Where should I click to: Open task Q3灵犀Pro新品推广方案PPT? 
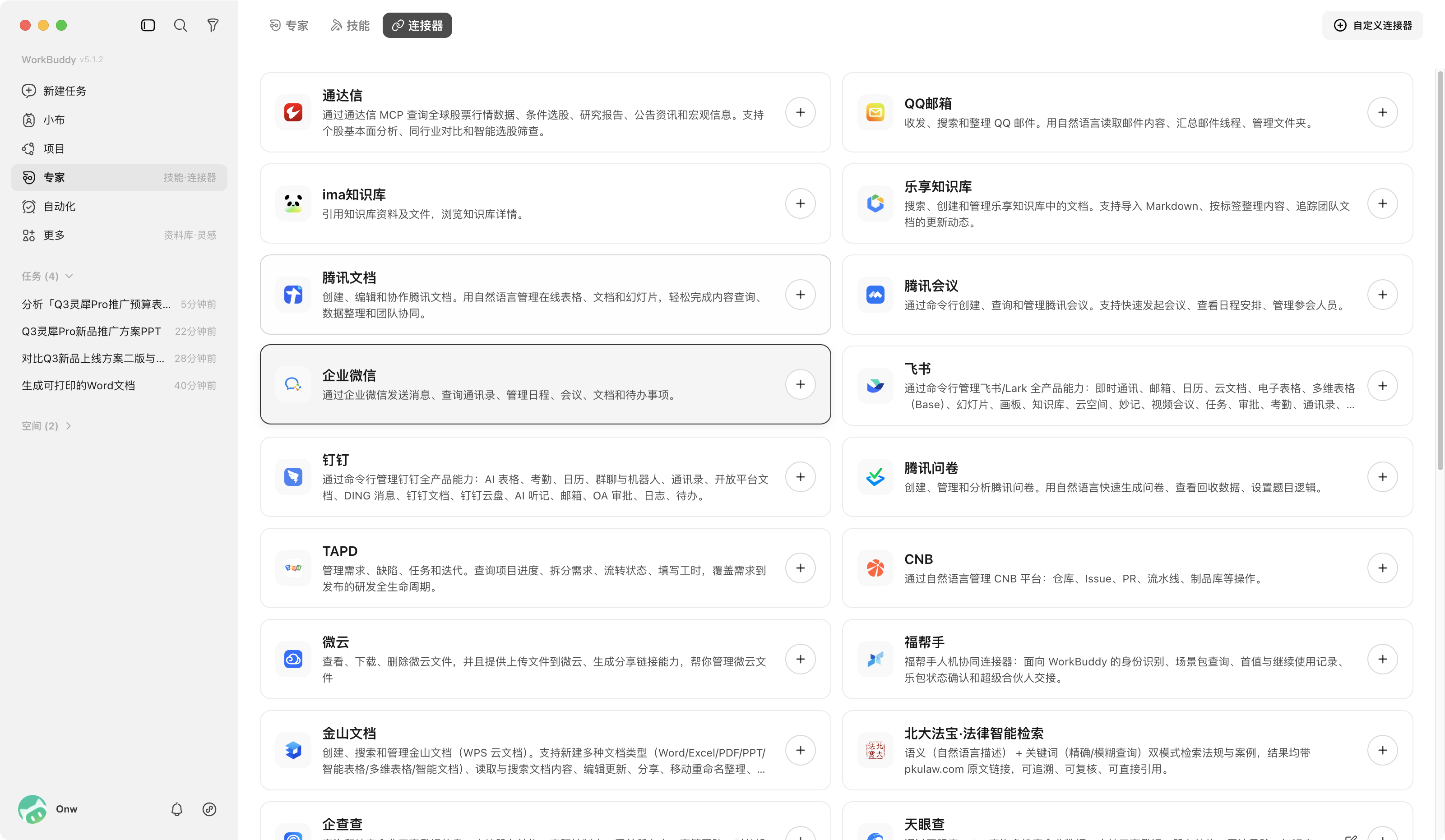pos(119,332)
